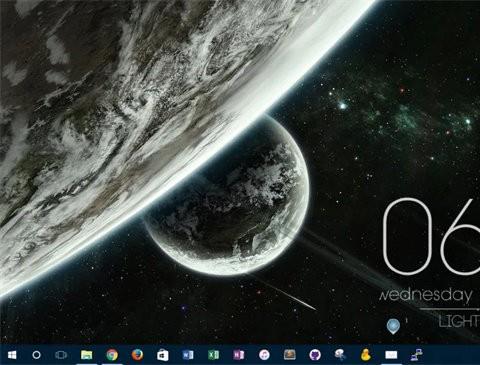
Task: Open iTunes music note icon
Action: (264, 355)
